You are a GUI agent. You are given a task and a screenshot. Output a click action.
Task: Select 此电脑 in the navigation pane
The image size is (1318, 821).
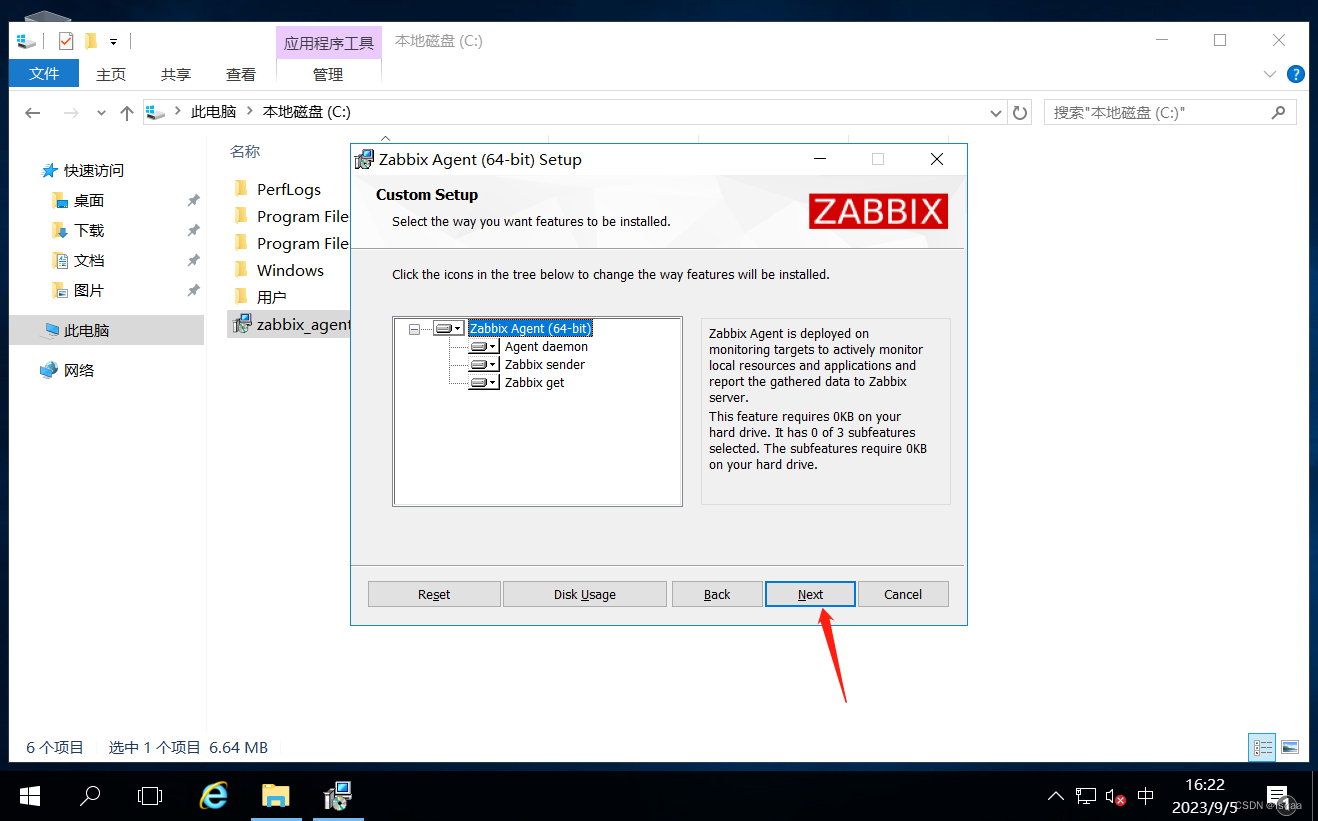tap(86, 330)
